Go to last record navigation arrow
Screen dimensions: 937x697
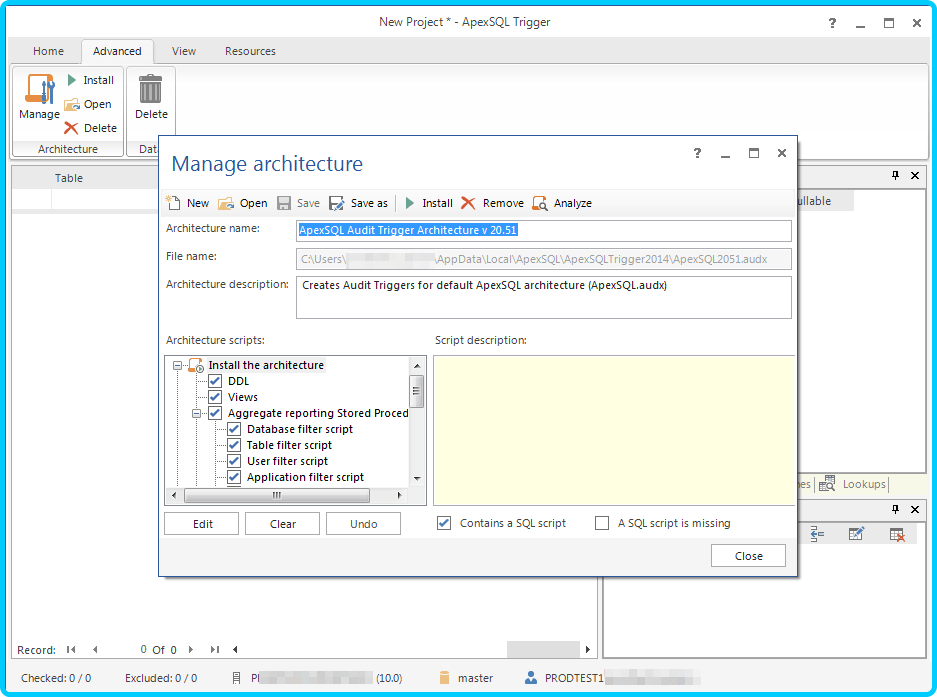coord(215,649)
